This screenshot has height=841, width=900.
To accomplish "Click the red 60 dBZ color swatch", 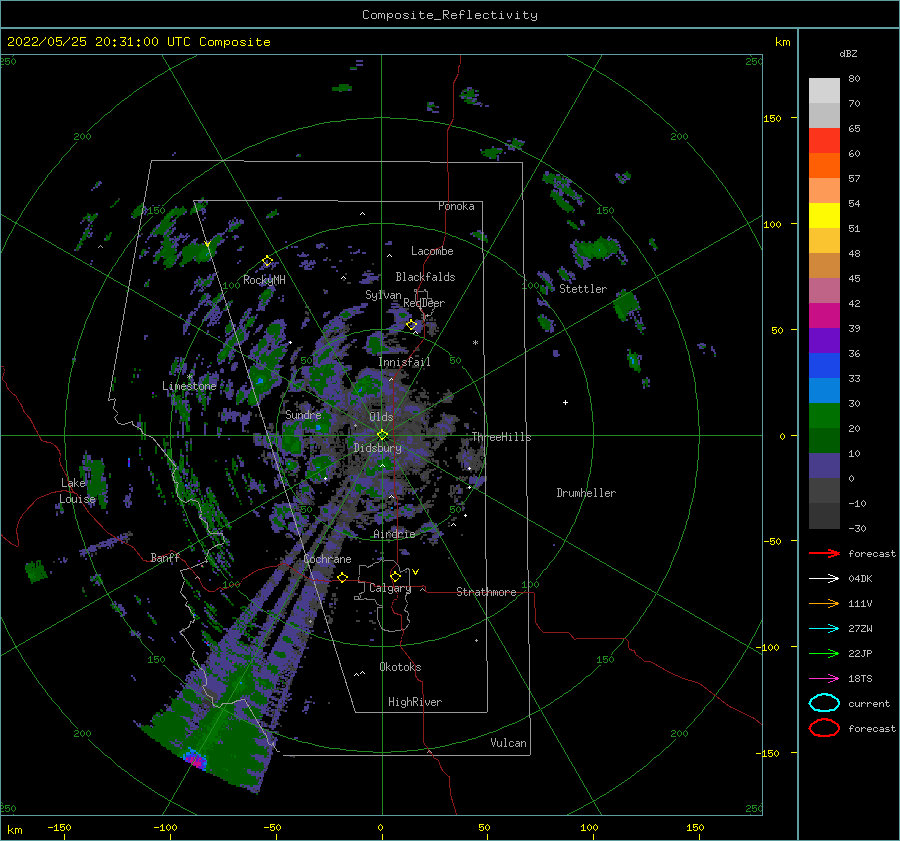I will click(x=824, y=141).
